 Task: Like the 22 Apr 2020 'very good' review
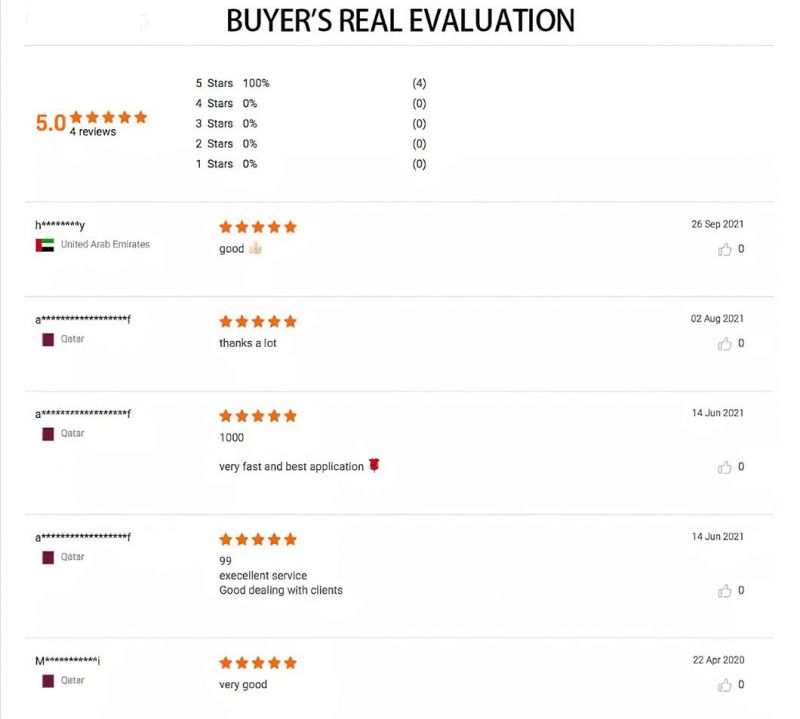(x=724, y=685)
